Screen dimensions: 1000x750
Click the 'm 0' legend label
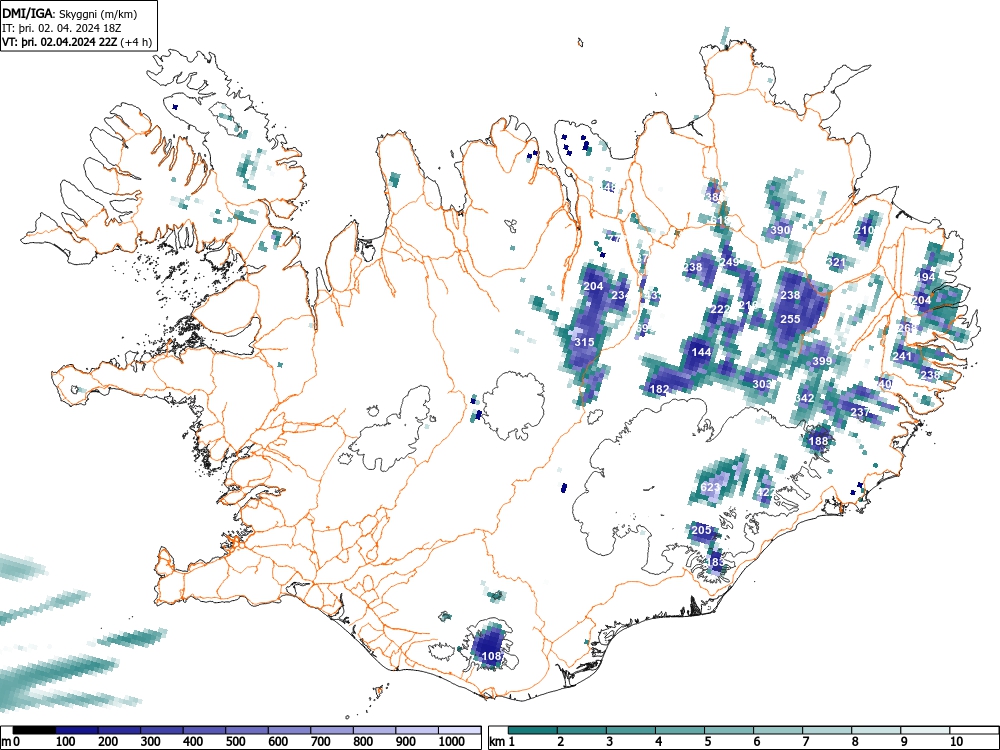point(11,742)
